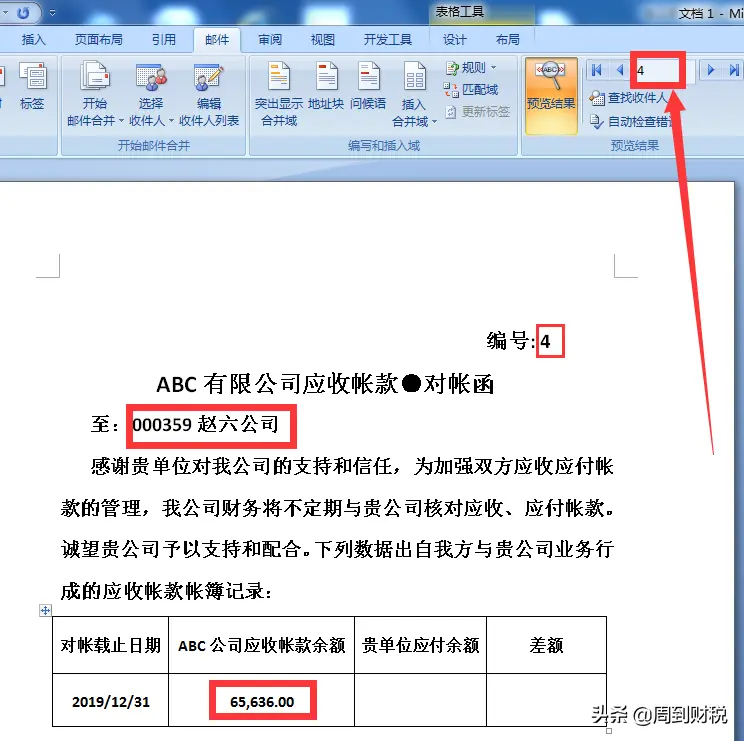
Task: Click Match Fields icon
Action: [472, 89]
